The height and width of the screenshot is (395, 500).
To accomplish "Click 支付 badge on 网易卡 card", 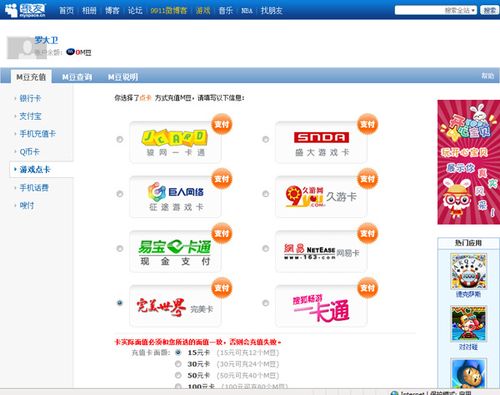I will pyautogui.click(x=367, y=233).
